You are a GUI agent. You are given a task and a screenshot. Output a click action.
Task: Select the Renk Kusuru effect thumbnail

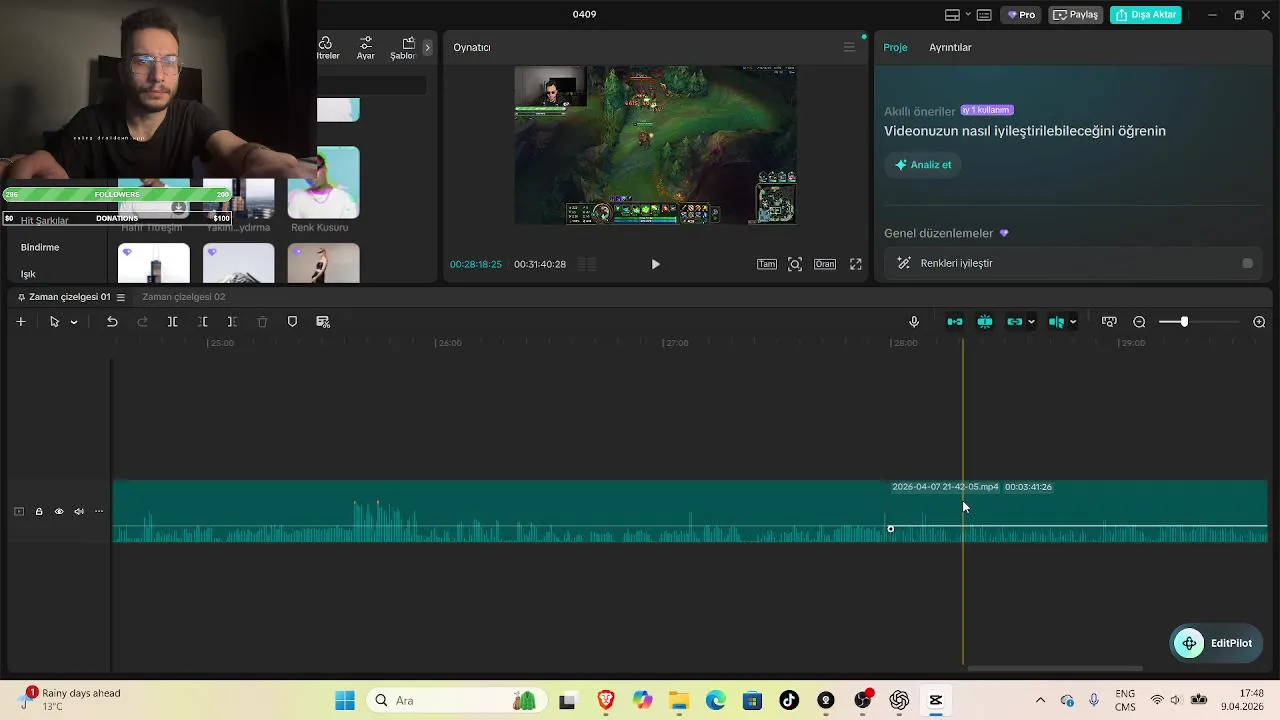click(x=323, y=183)
